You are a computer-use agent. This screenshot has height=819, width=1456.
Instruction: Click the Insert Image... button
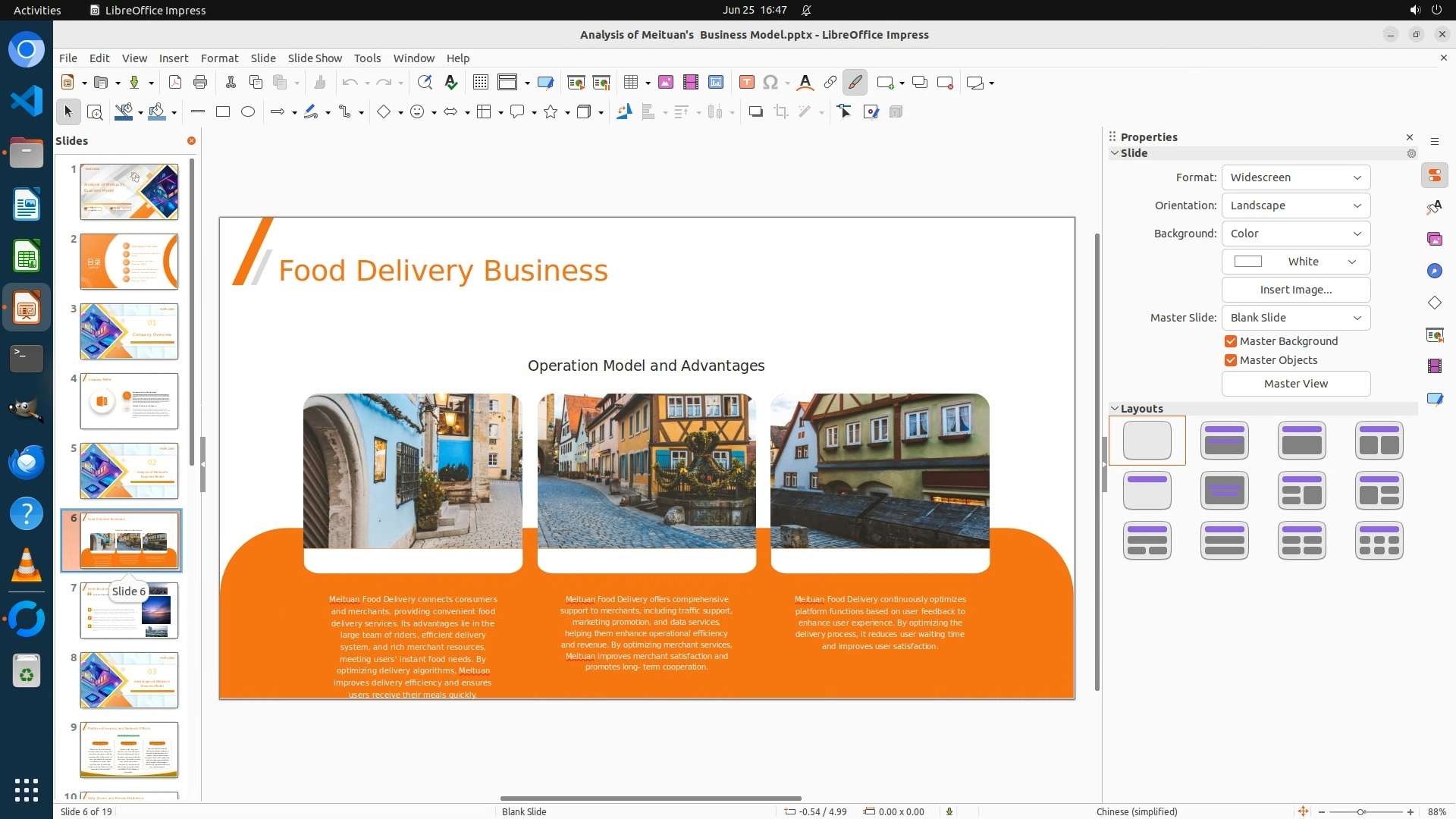coord(1295,290)
